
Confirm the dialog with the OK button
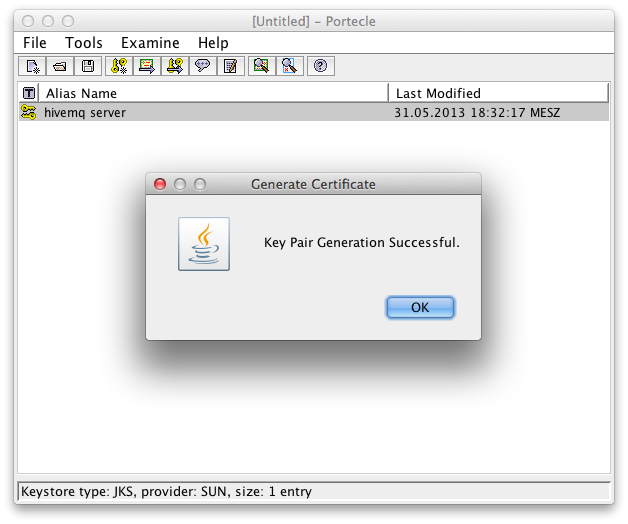[420, 307]
